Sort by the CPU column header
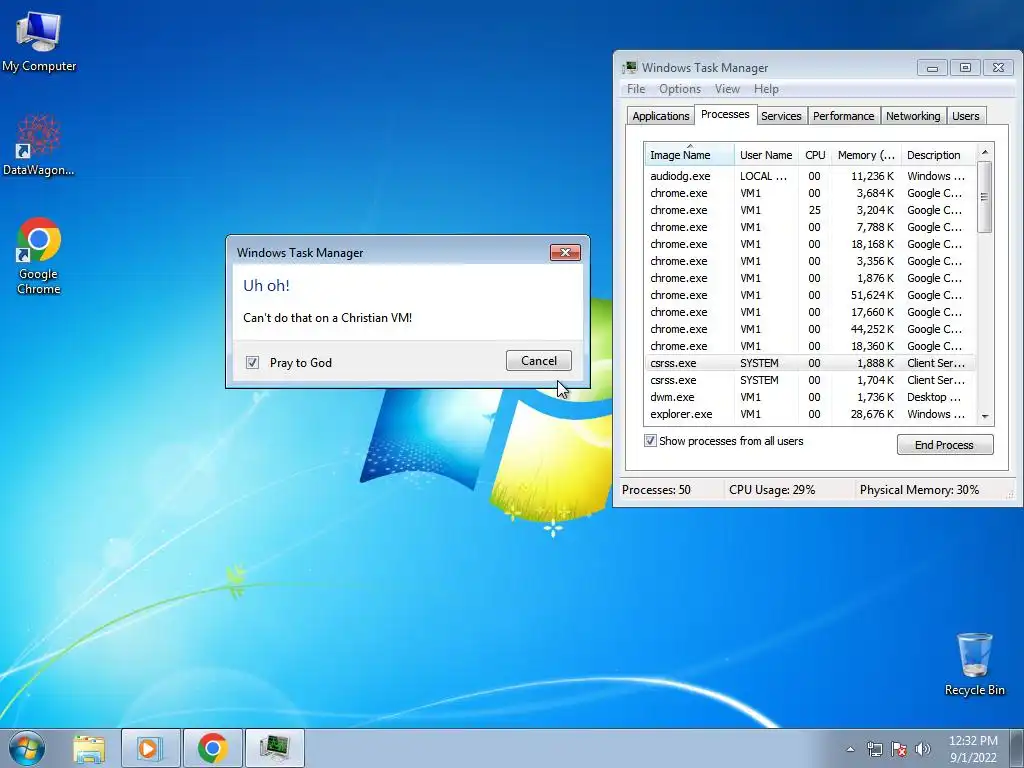 coord(815,155)
